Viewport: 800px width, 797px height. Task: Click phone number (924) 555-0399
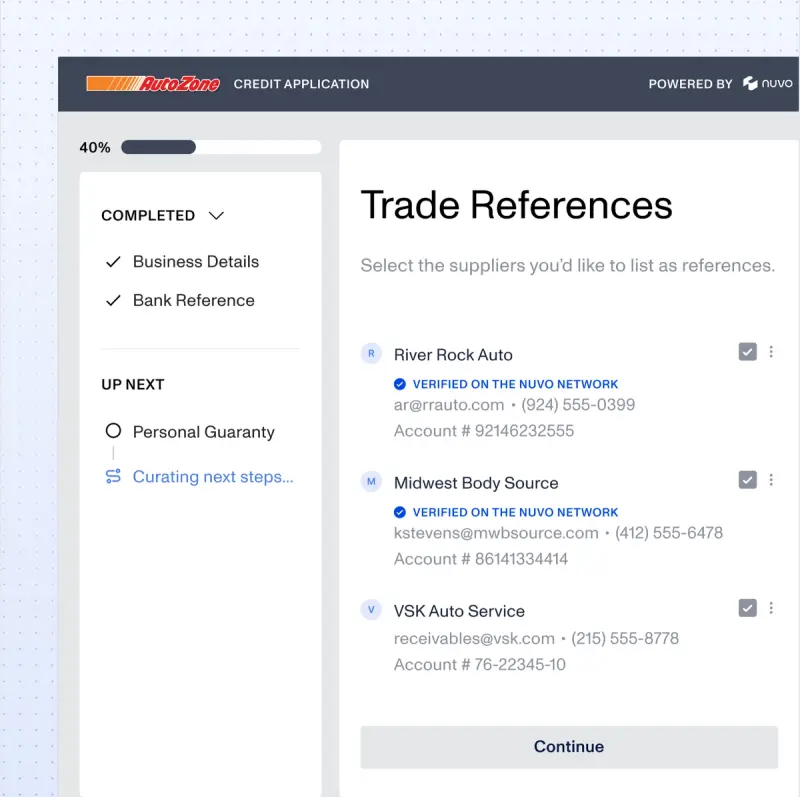[578, 405]
